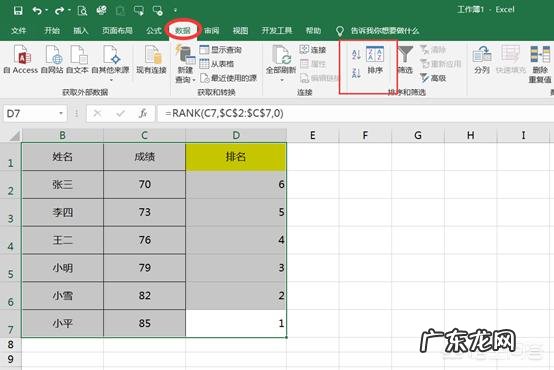Switch to the 审阅 ribbon tab
Viewport: 554px width, 370px height.
(212, 31)
